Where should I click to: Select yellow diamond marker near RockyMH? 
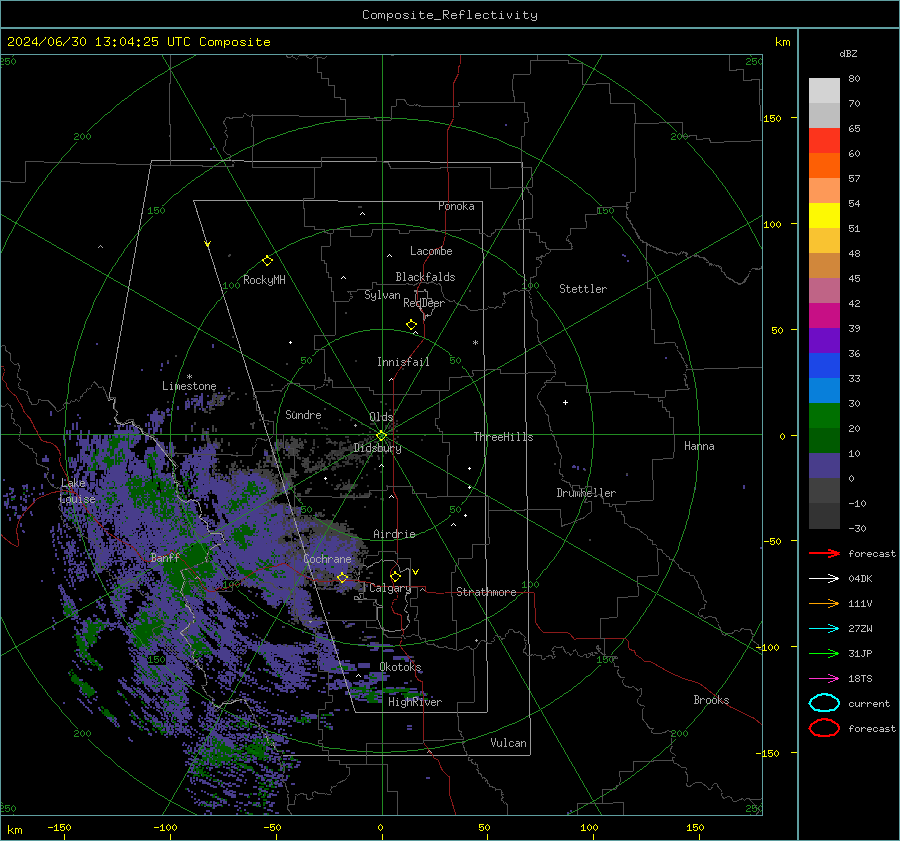coord(267,261)
